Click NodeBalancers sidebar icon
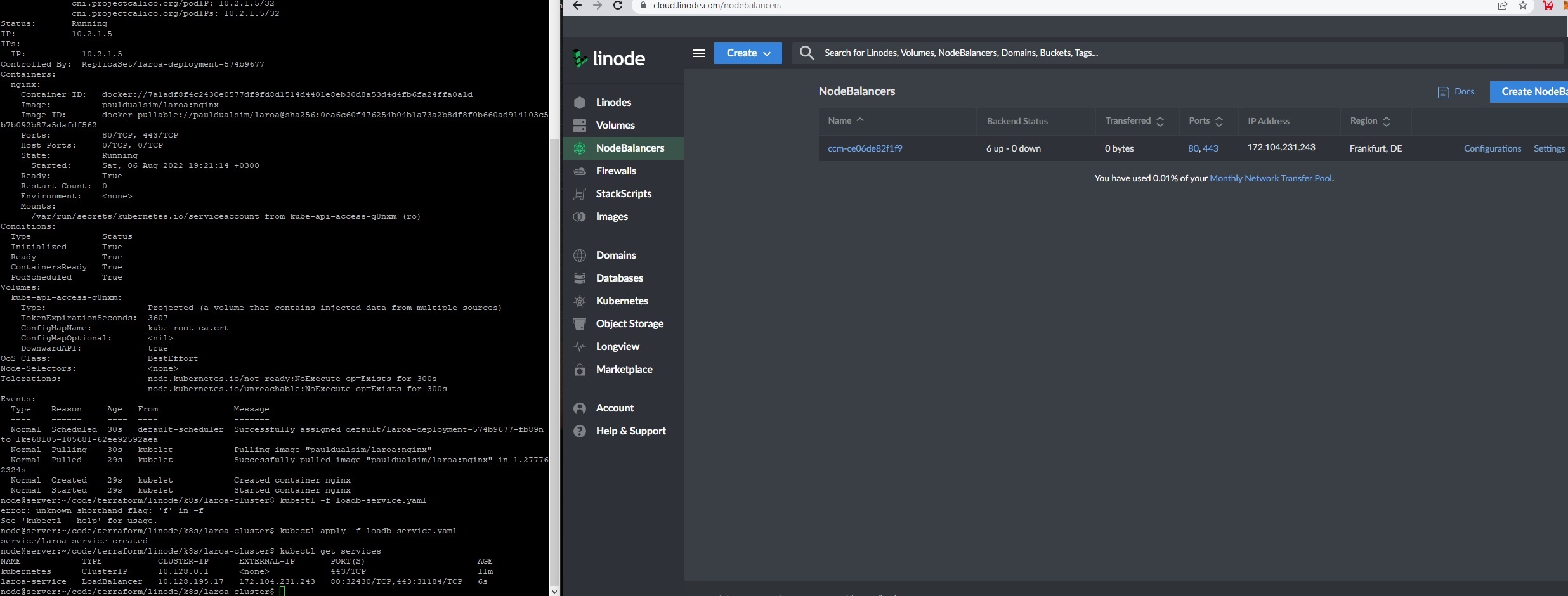1568x596 pixels. click(580, 148)
